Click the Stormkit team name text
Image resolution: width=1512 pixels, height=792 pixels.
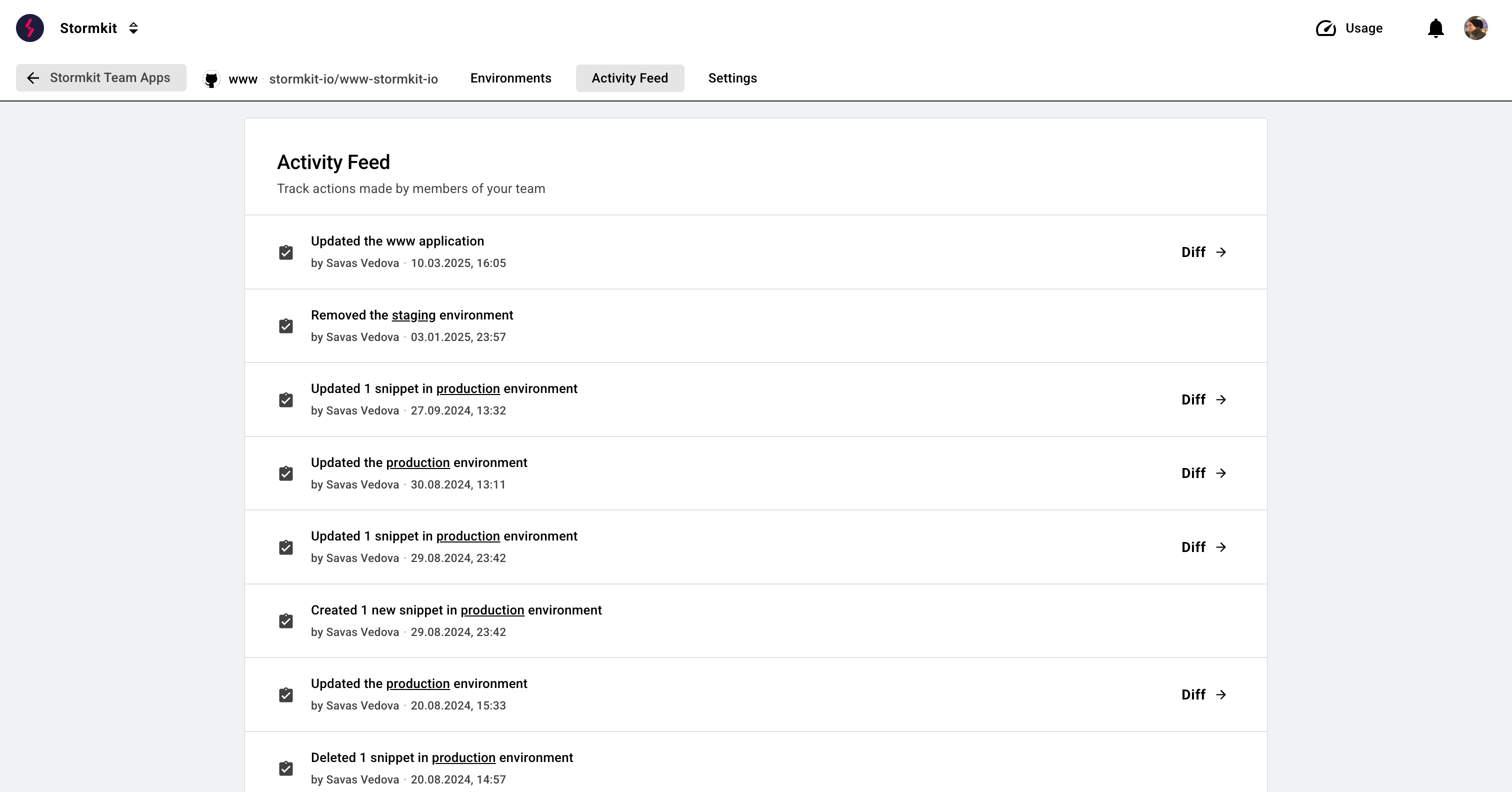(88, 28)
